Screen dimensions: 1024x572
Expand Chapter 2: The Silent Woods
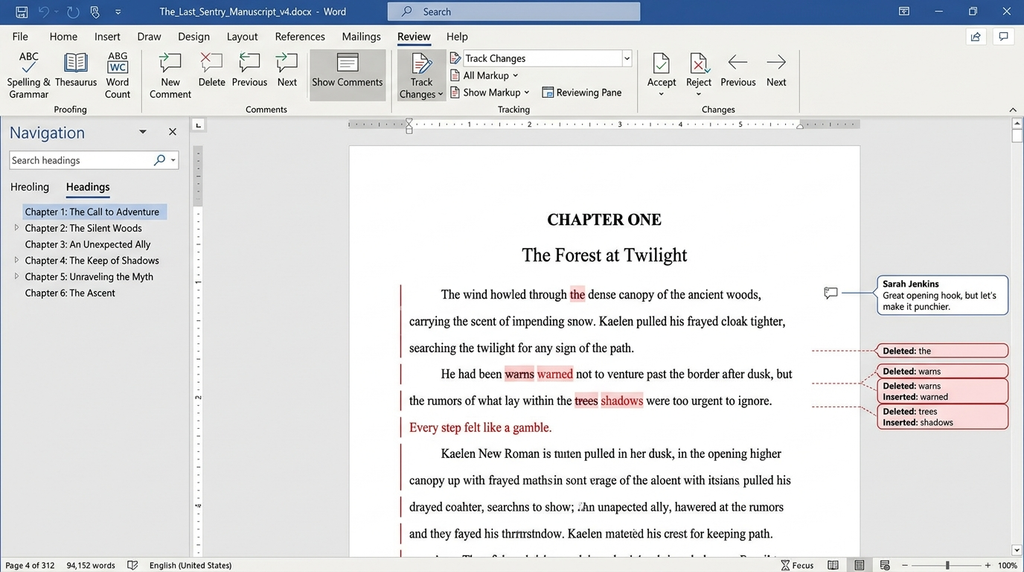(16, 228)
